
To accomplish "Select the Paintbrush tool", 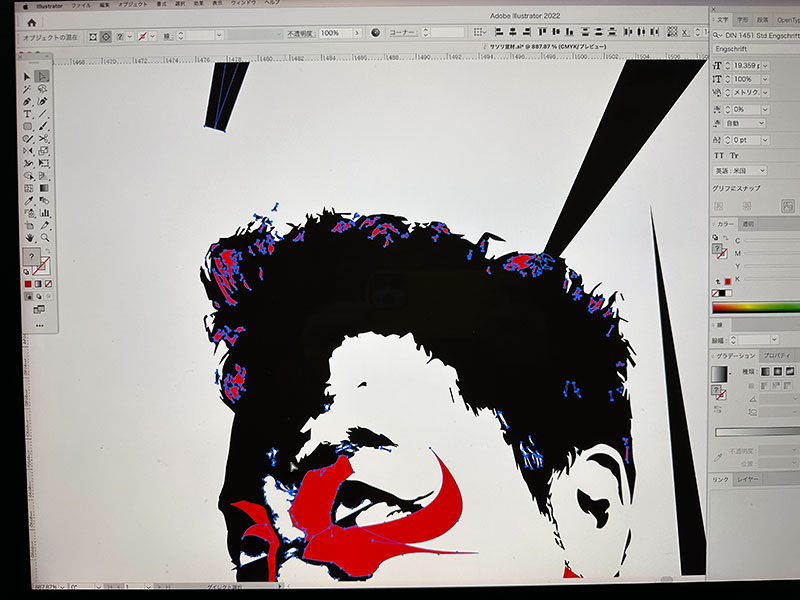I will 43,126.
